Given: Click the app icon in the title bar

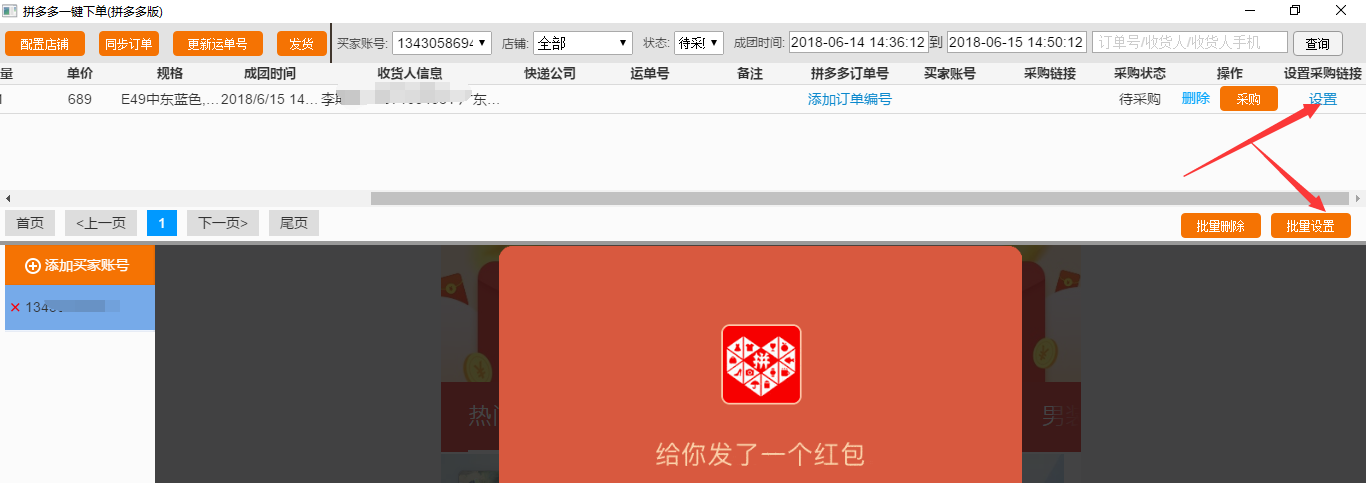Looking at the screenshot, I should tap(8, 10).
